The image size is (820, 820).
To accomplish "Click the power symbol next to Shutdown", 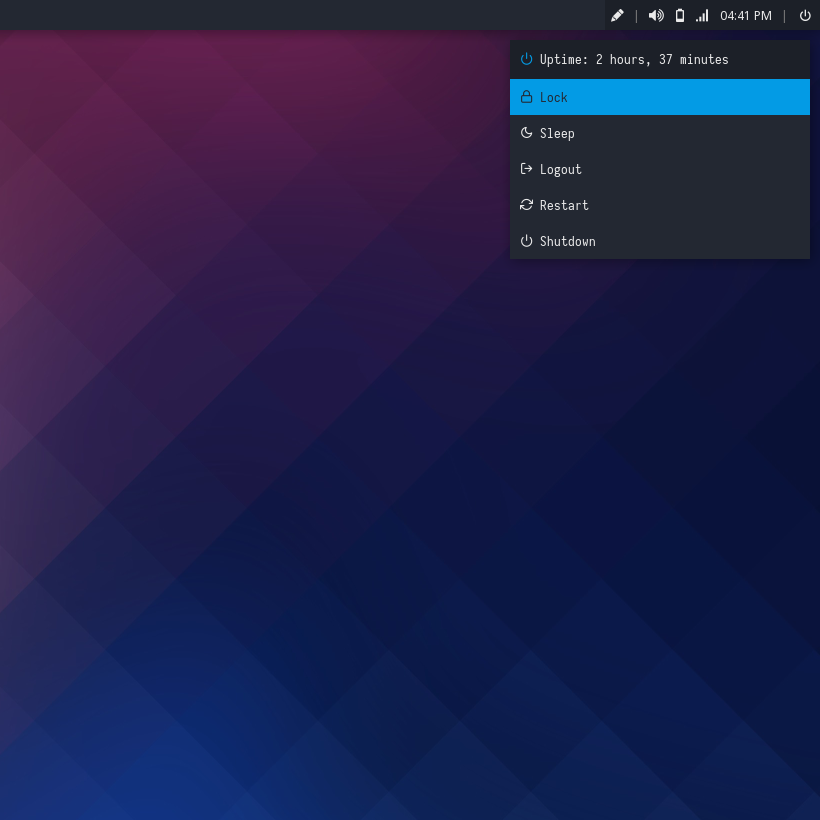I will (527, 241).
